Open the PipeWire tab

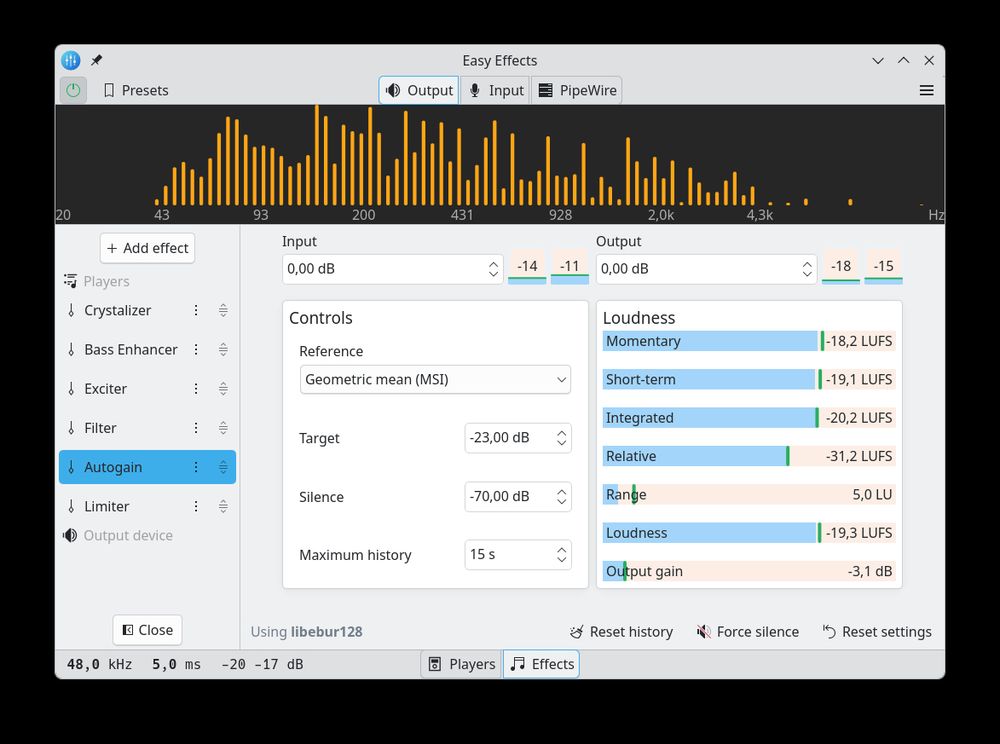578,90
